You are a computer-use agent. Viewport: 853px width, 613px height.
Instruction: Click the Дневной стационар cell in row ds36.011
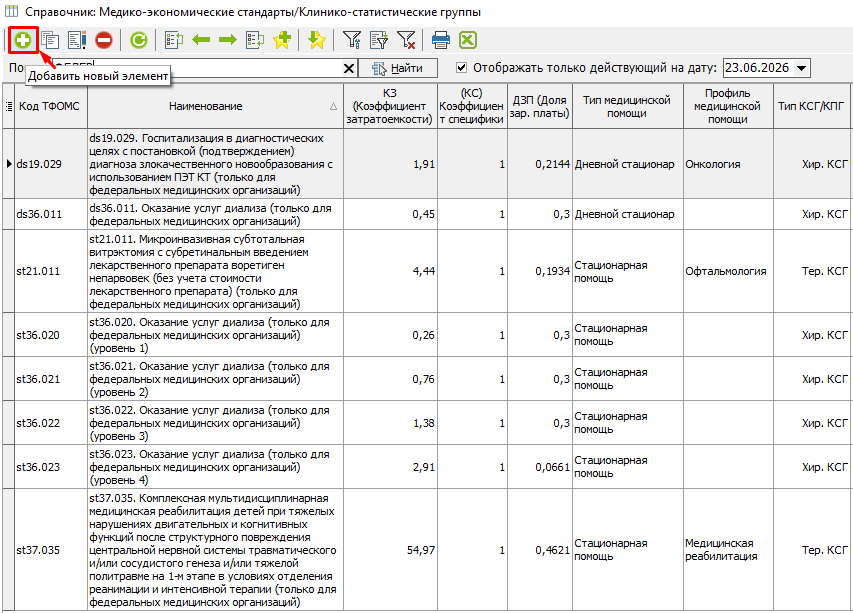627,214
